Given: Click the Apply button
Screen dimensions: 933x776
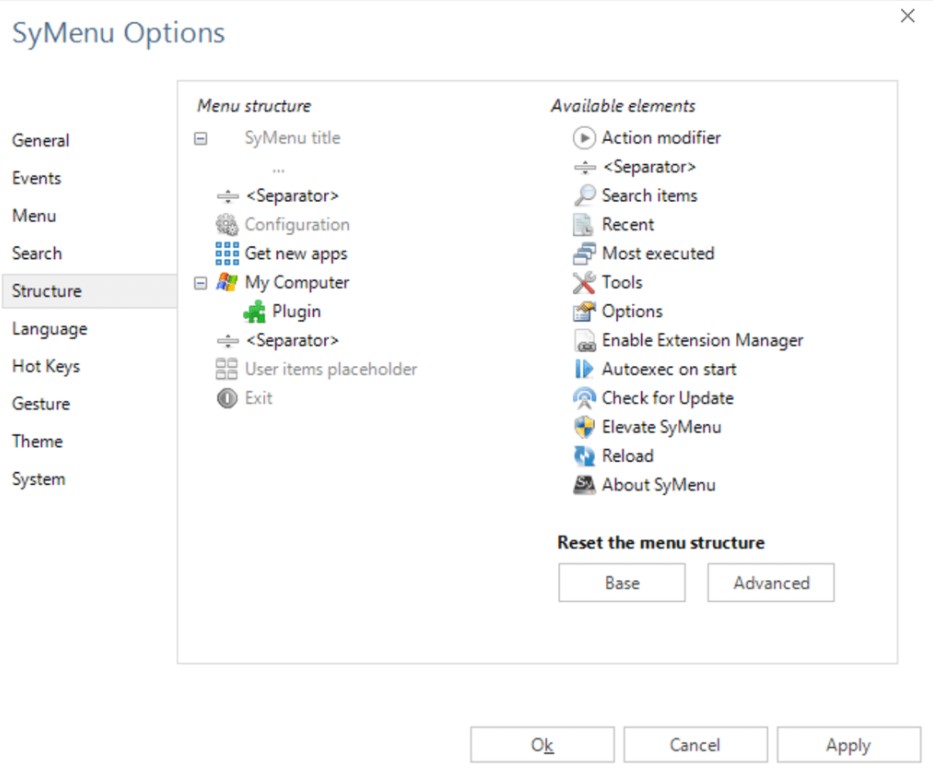Looking at the screenshot, I should click(x=849, y=744).
